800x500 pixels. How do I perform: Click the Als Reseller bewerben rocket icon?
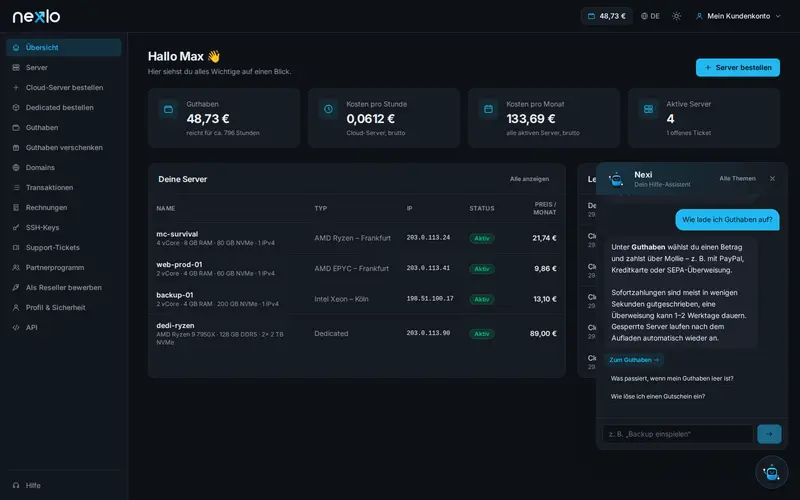(16, 287)
